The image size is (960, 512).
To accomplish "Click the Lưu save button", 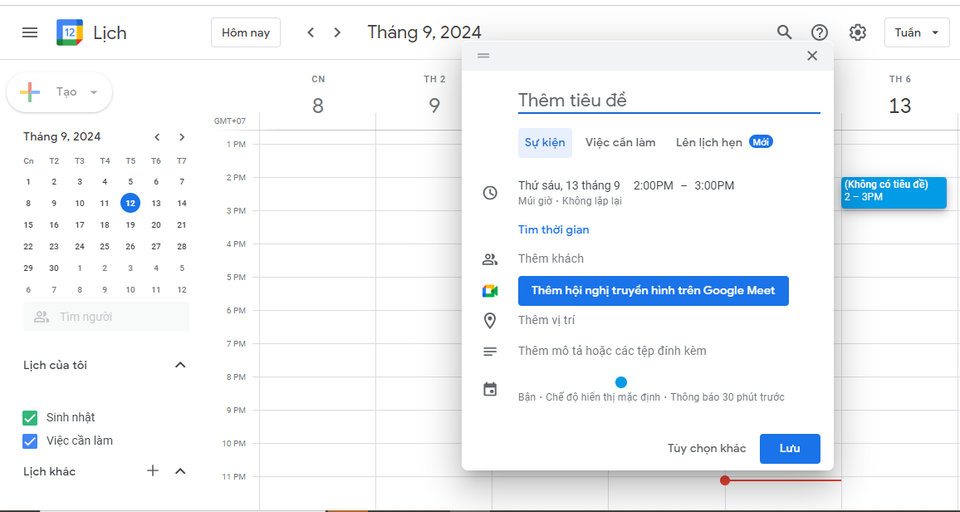I will (x=789, y=448).
